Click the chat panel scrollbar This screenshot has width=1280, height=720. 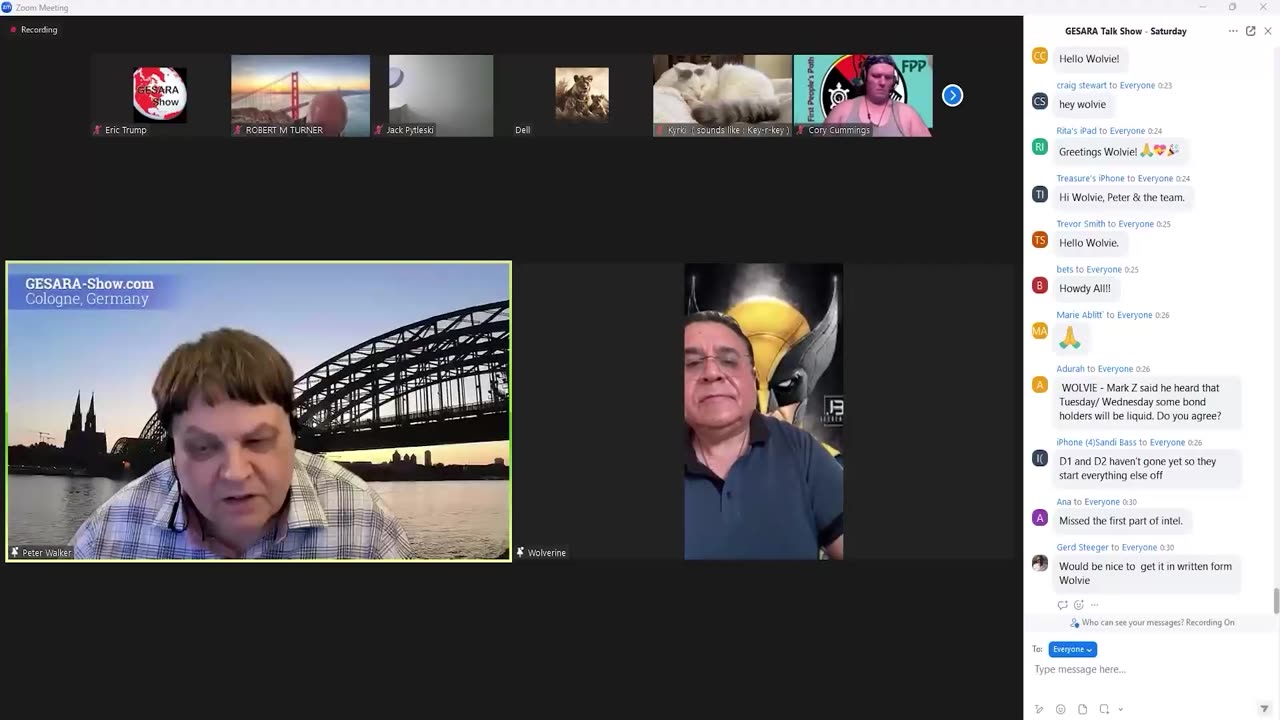(x=1276, y=602)
